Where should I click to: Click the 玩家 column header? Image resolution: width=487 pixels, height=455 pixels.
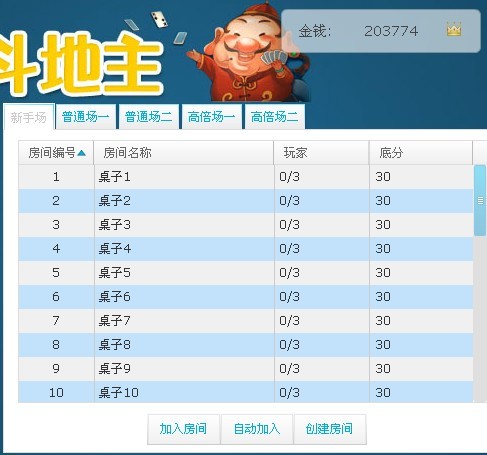321,153
